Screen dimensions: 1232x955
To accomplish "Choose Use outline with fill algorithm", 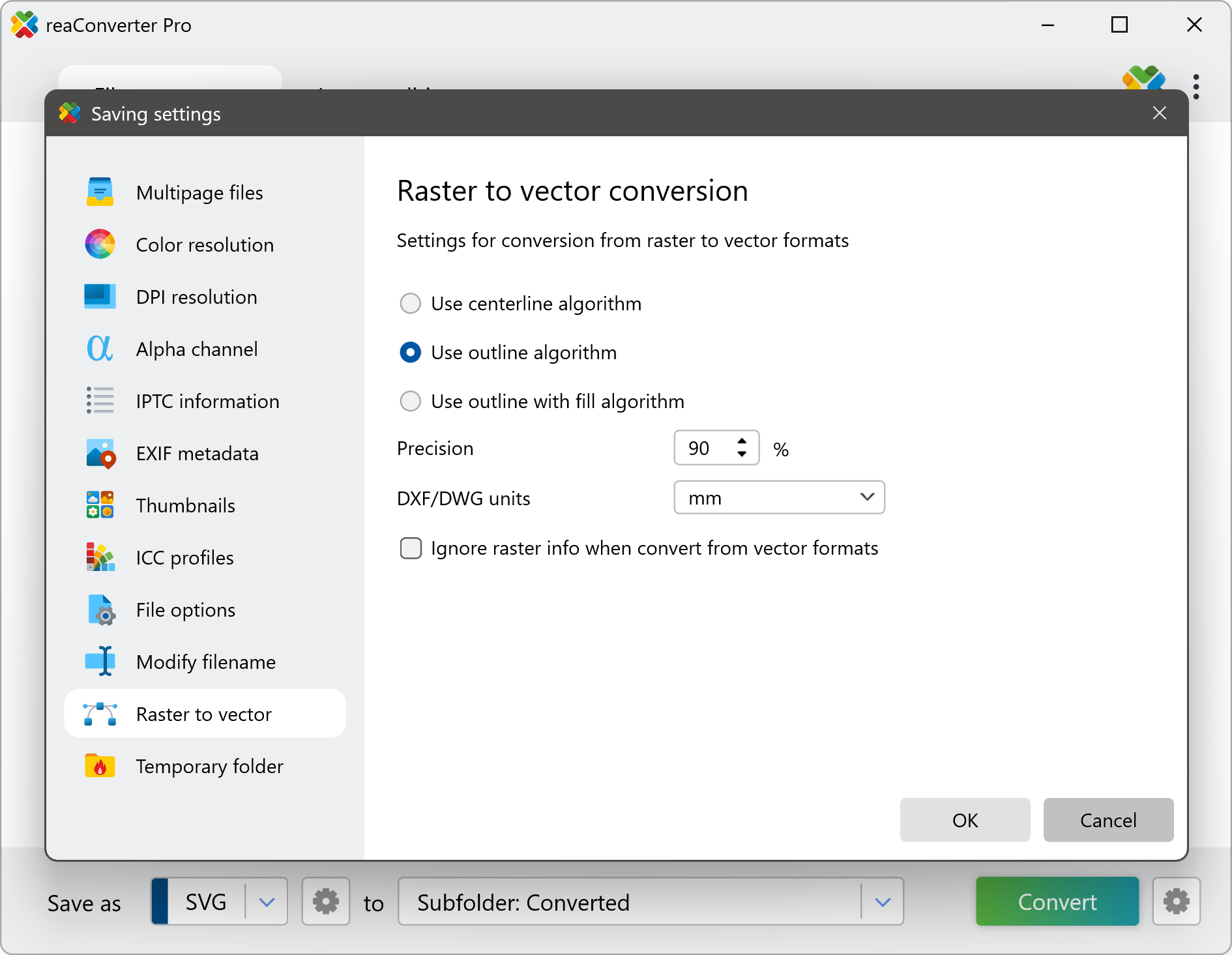I will pyautogui.click(x=410, y=402).
